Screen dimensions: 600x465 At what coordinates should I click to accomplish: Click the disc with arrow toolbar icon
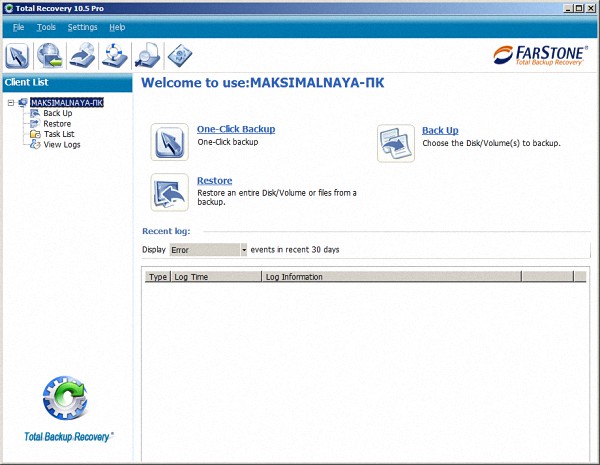coord(82,55)
